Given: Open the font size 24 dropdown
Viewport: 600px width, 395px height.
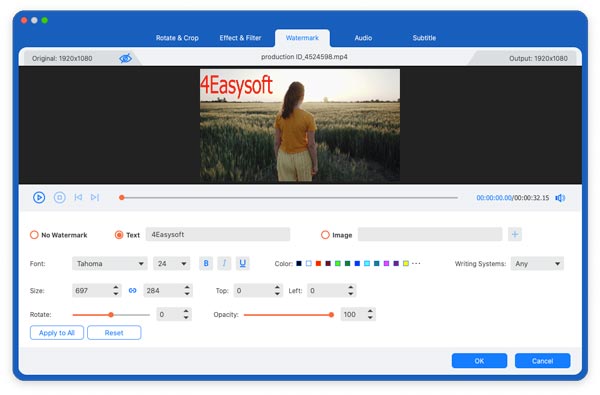Looking at the screenshot, I should (x=171, y=264).
